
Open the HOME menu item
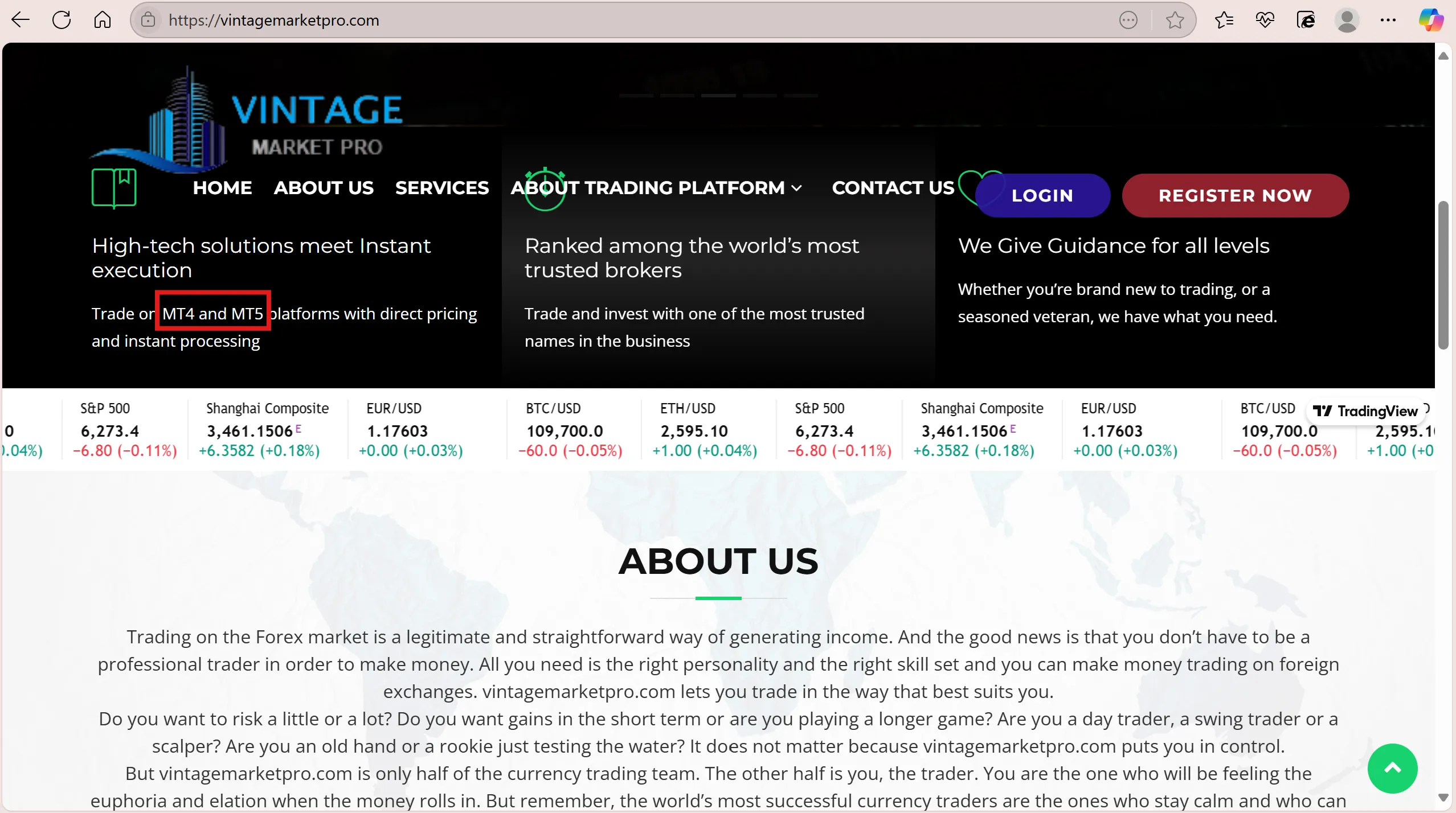(x=222, y=188)
